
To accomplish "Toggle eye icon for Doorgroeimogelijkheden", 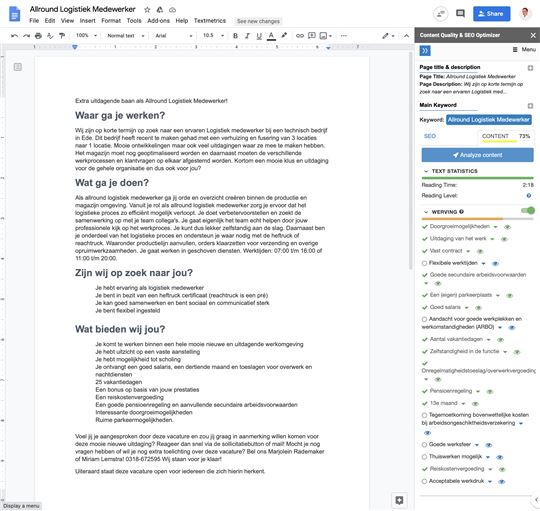I will click(x=507, y=227).
